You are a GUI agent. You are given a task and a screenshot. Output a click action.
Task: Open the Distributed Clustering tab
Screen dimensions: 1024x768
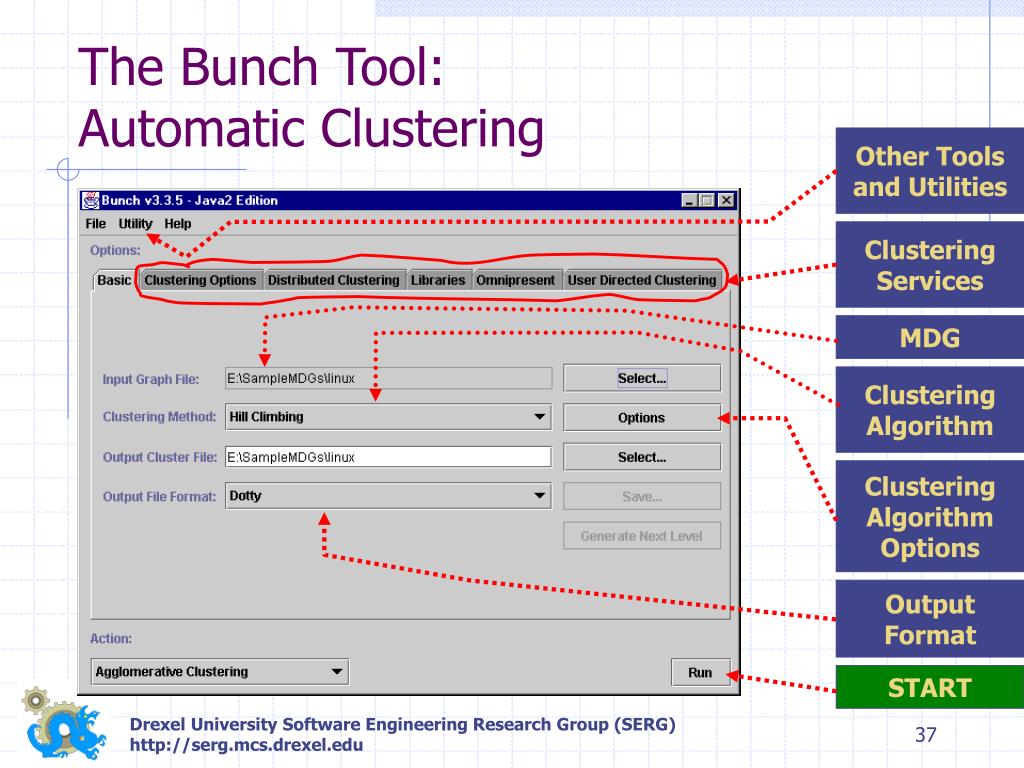(334, 280)
